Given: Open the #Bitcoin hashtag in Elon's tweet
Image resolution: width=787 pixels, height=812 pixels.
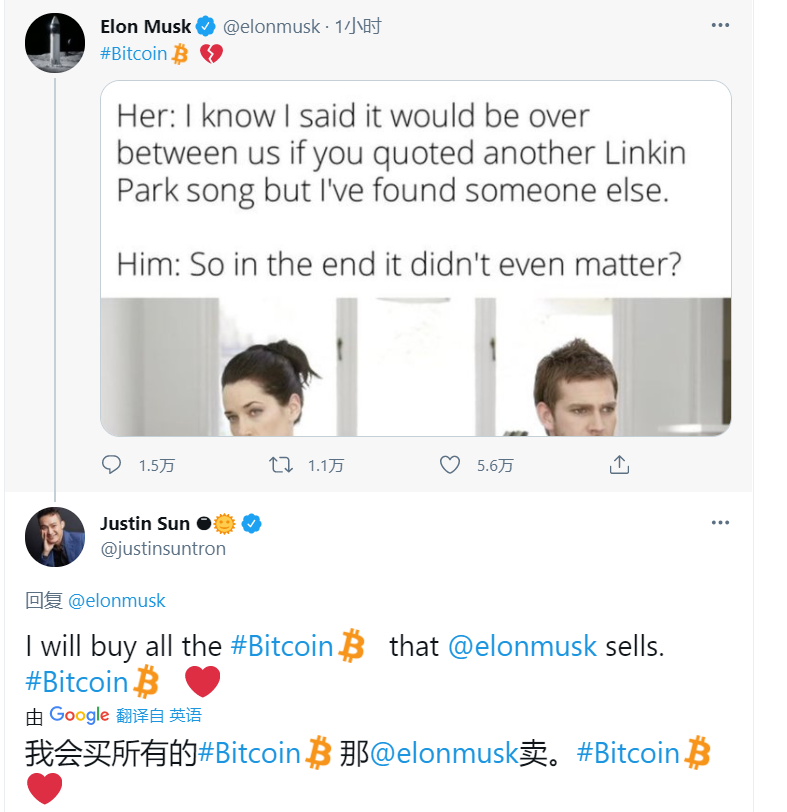Looking at the screenshot, I should (134, 54).
